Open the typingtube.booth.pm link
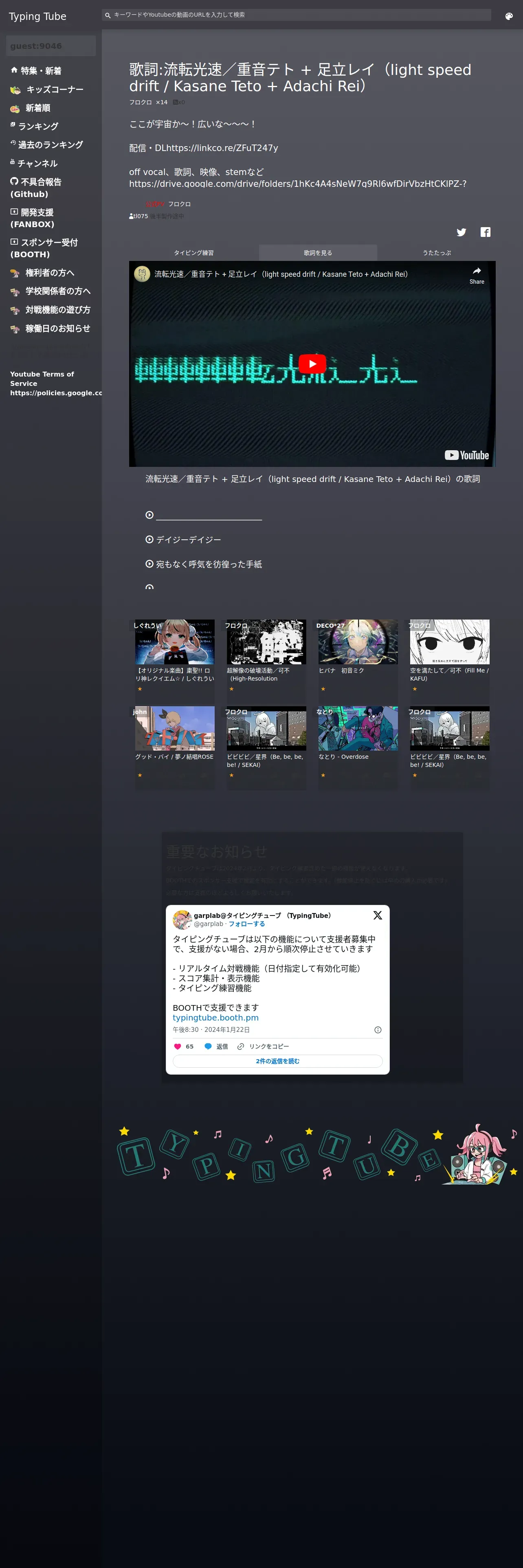523x1568 pixels. point(215,1018)
